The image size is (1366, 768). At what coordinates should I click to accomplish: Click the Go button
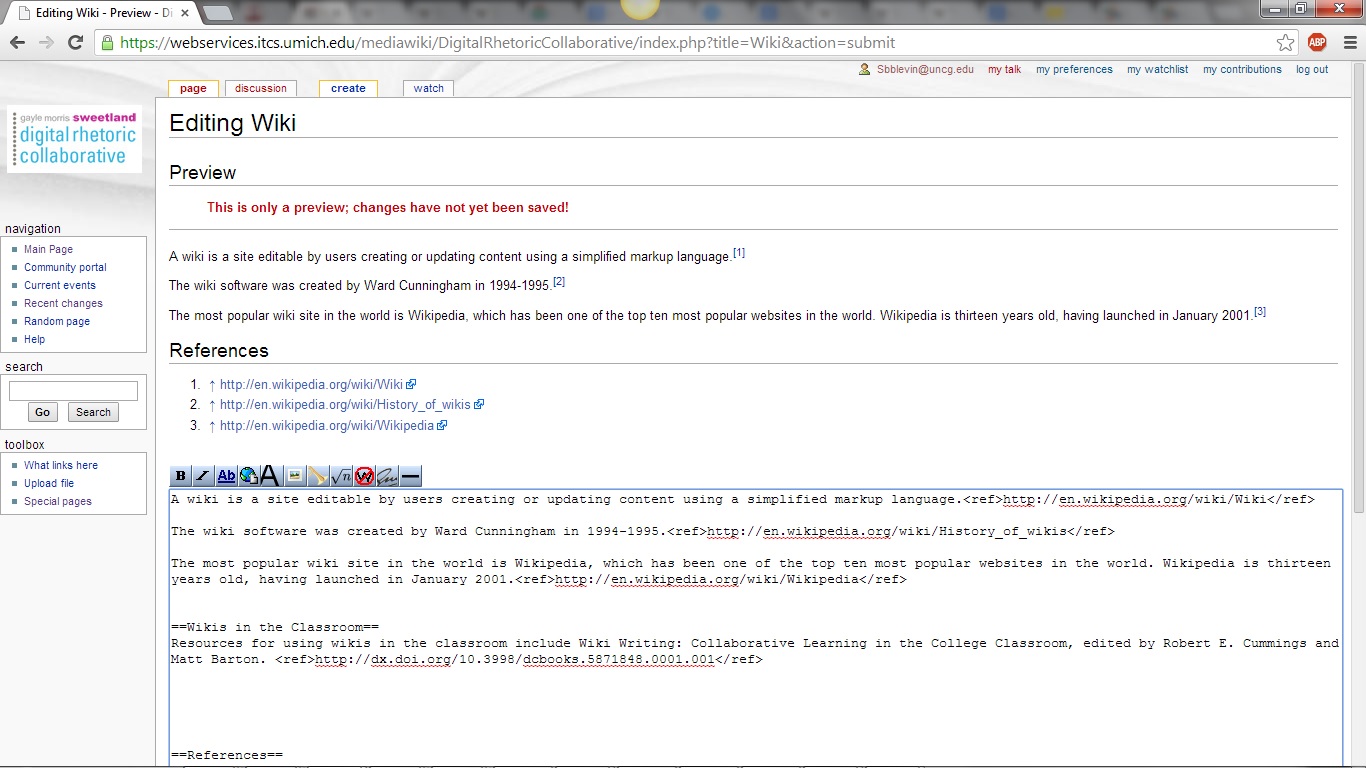[x=42, y=412]
